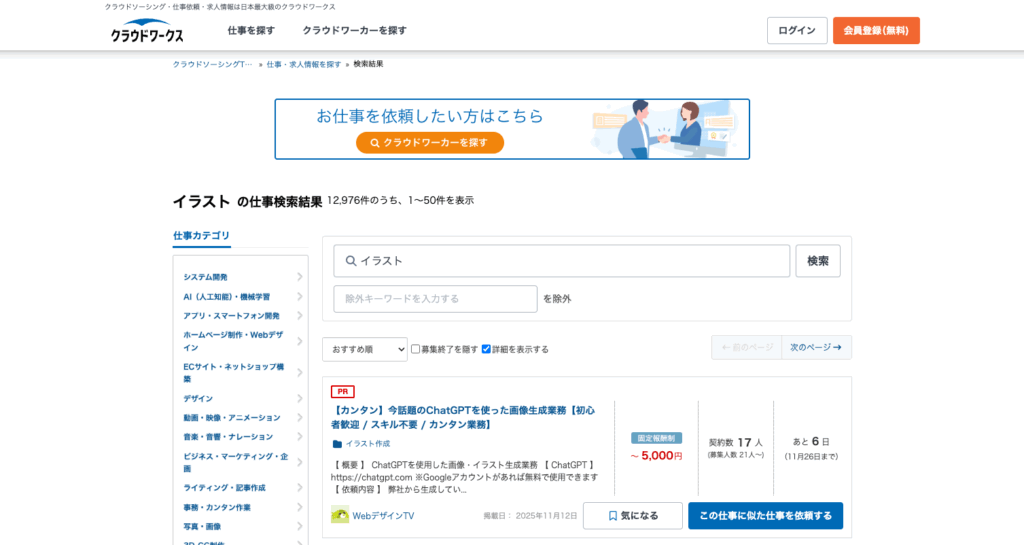Expand the システム開発 category chevron
The image size is (1024, 545).
pyautogui.click(x=300, y=277)
